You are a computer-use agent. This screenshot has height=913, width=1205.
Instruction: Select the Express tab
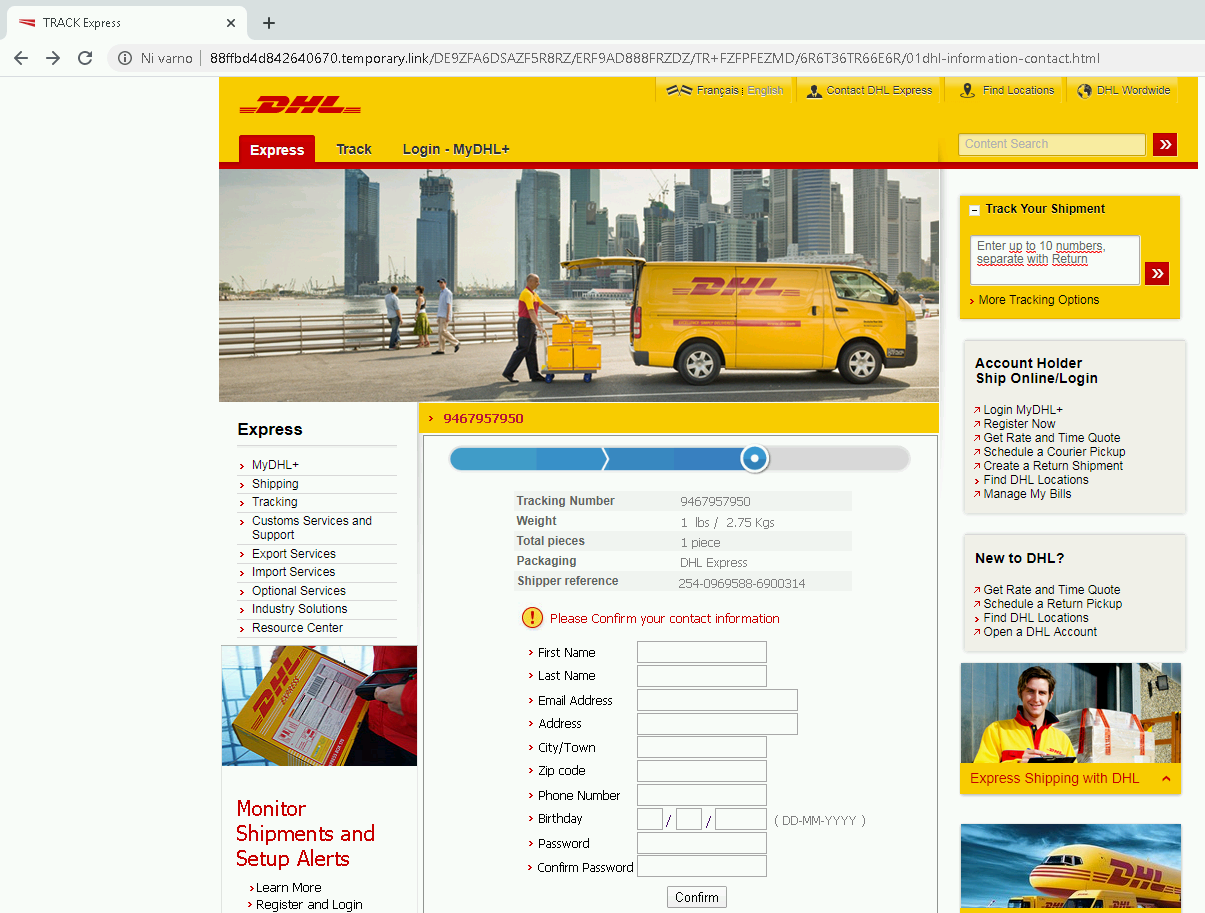click(277, 149)
